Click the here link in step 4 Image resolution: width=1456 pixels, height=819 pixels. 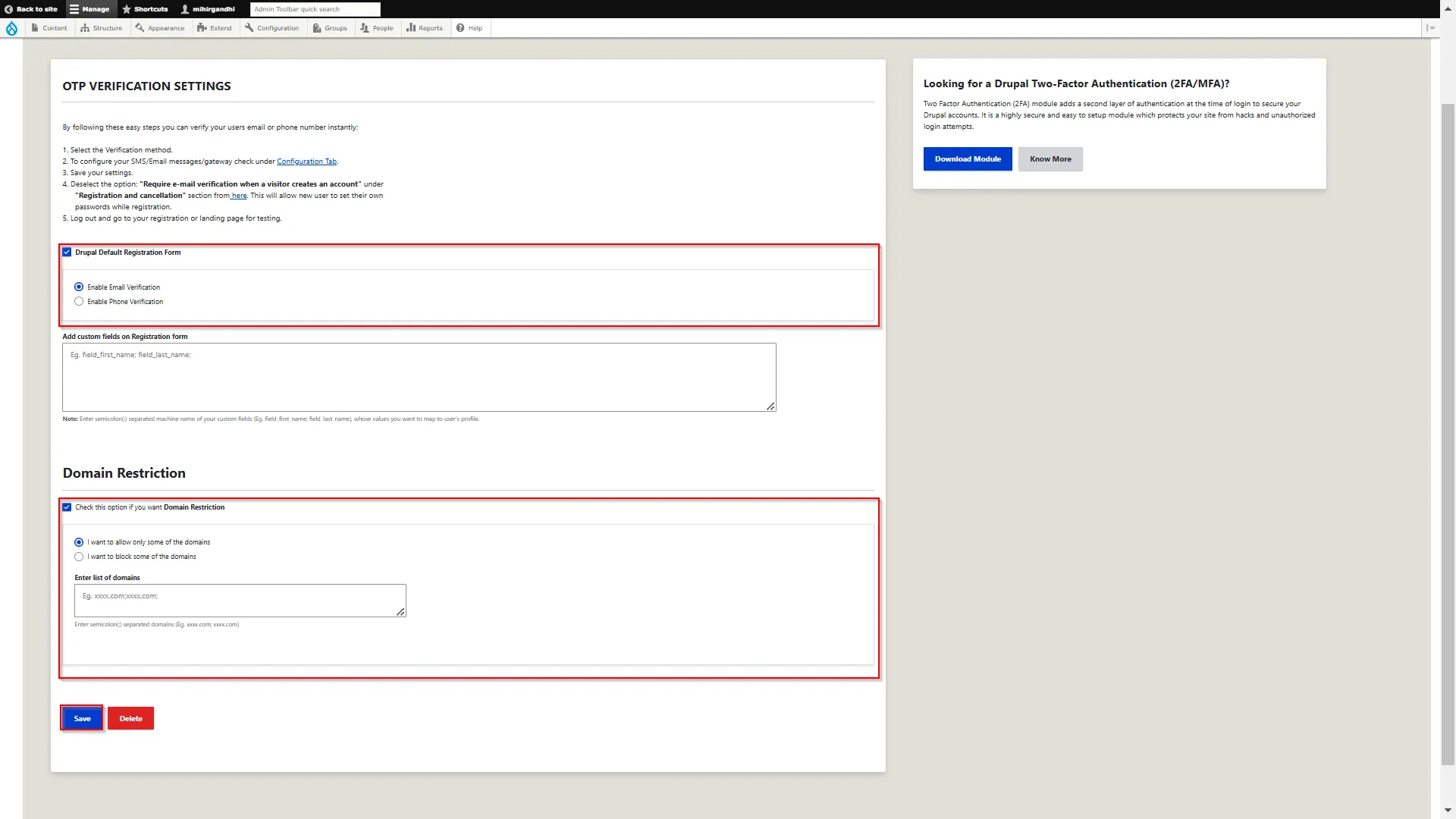[x=239, y=195]
